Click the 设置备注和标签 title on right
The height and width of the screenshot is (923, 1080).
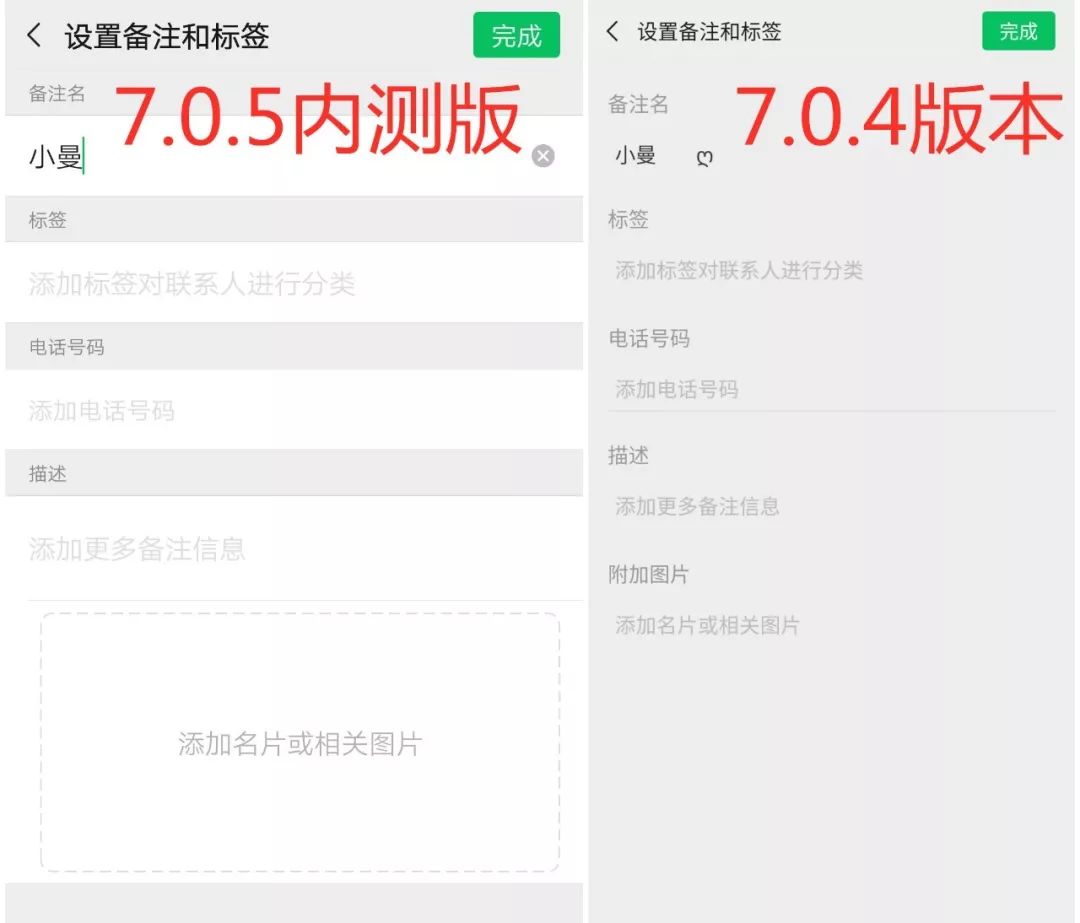coord(709,32)
